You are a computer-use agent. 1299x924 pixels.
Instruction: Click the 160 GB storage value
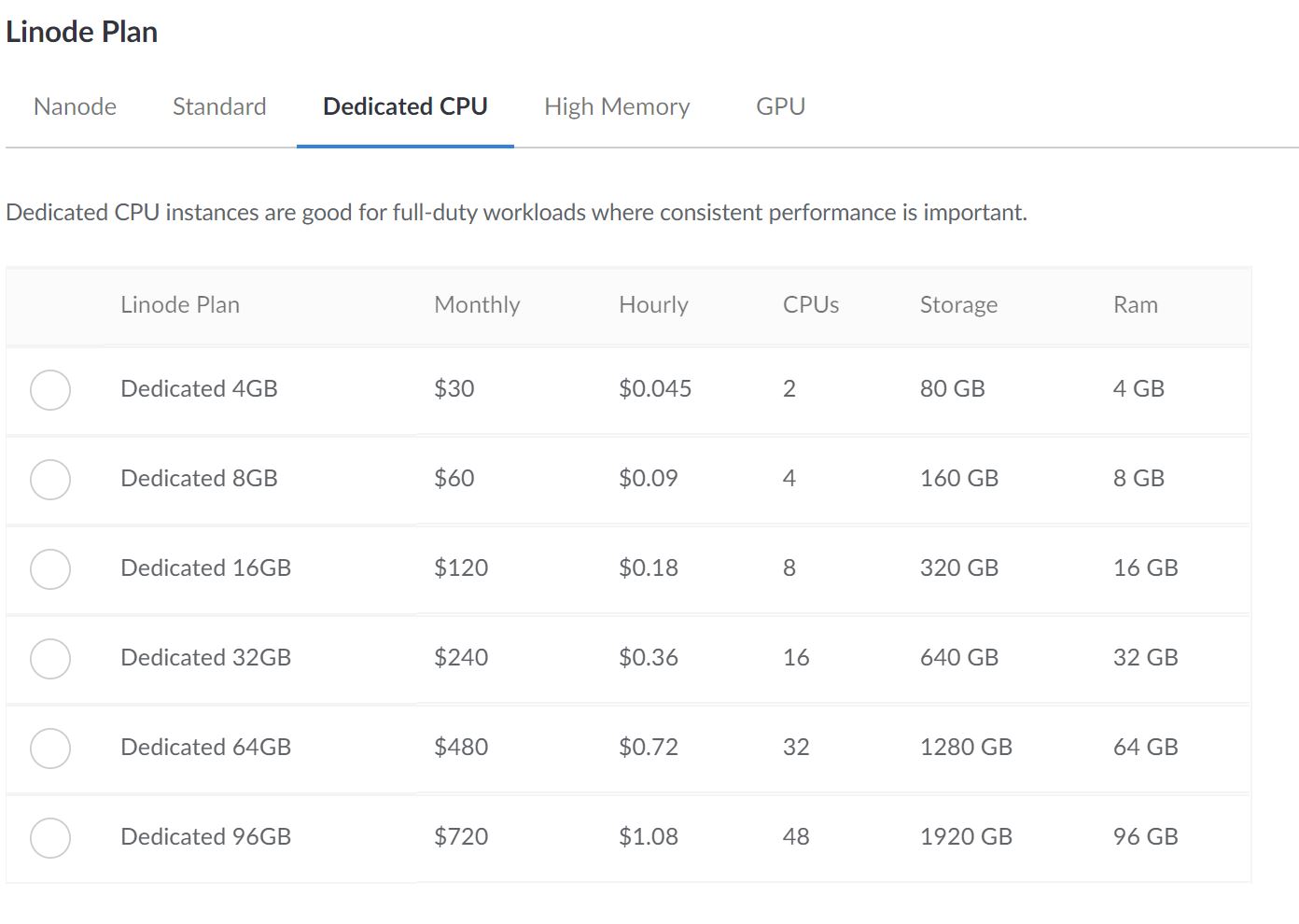tap(959, 479)
